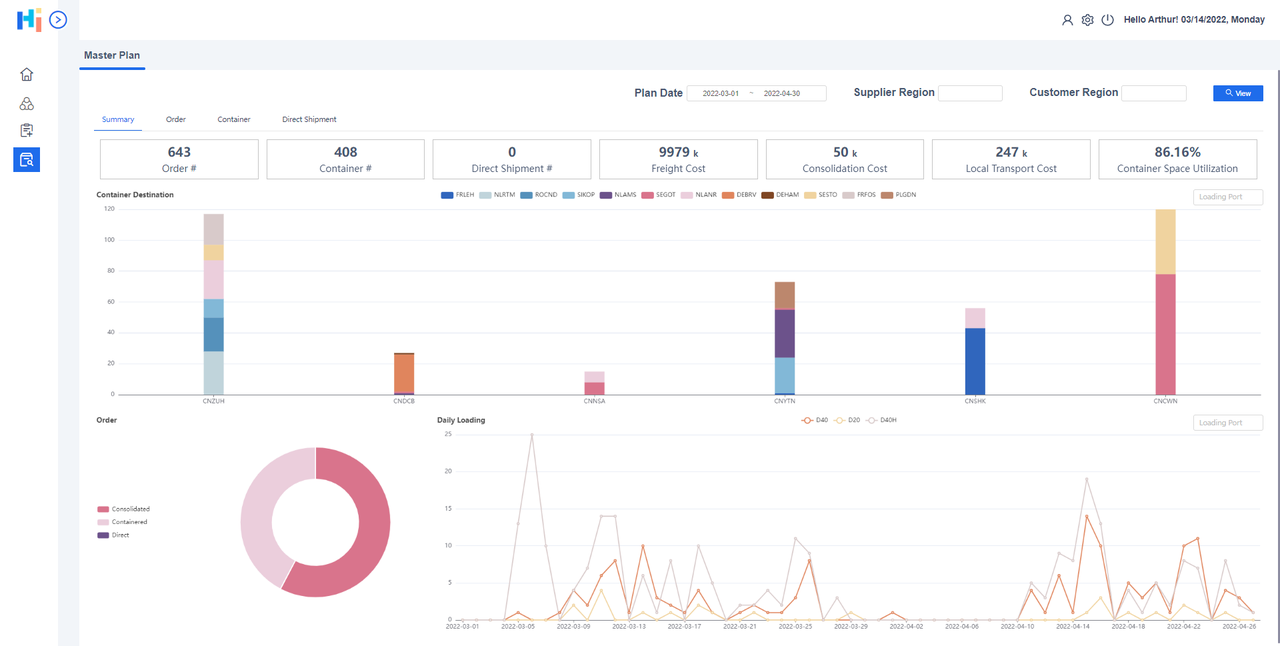Open the Daily Loading chart's Loading Port dropdown
The image size is (1280, 646).
click(1228, 423)
